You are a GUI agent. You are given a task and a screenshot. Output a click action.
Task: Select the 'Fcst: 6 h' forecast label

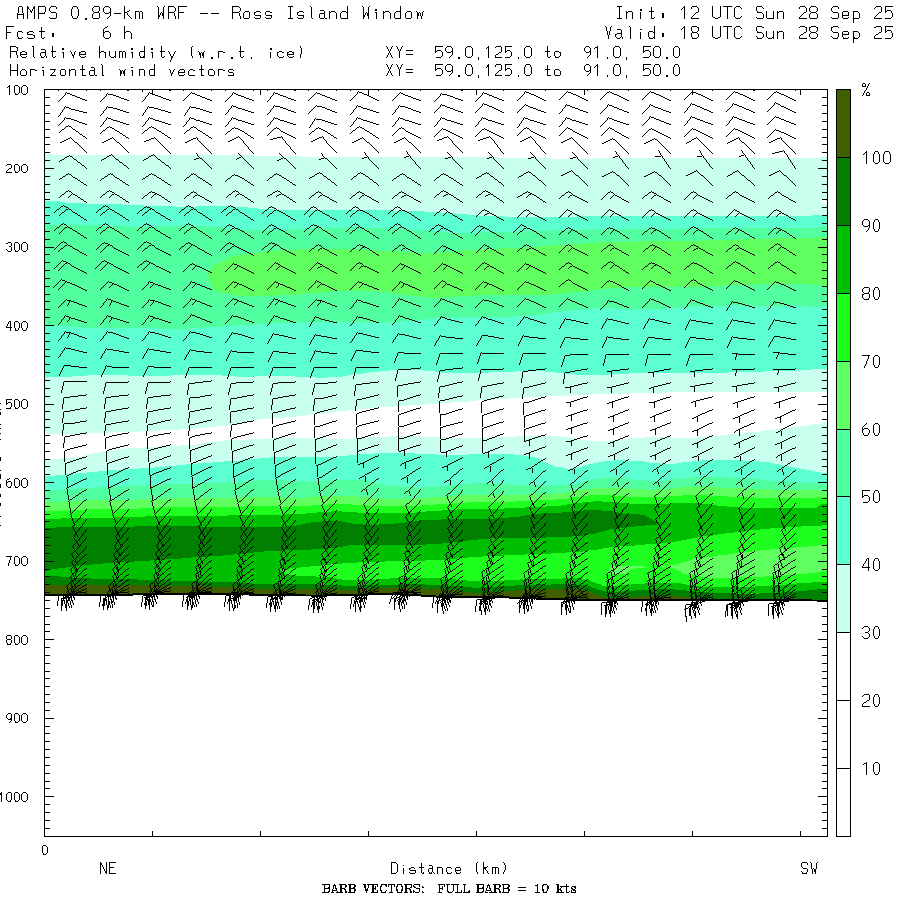point(69,33)
